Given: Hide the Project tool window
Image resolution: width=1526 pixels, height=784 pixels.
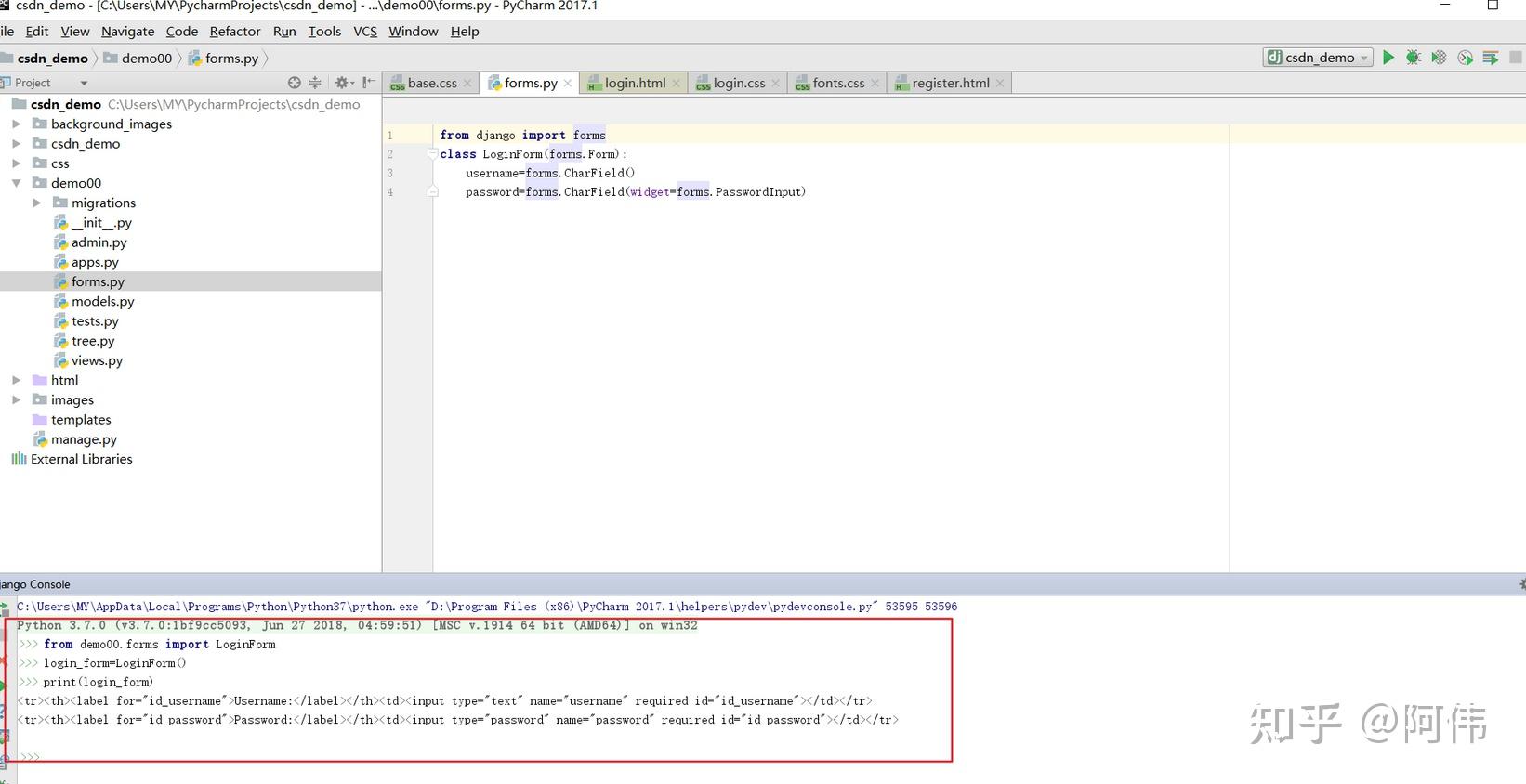Looking at the screenshot, I should [369, 83].
